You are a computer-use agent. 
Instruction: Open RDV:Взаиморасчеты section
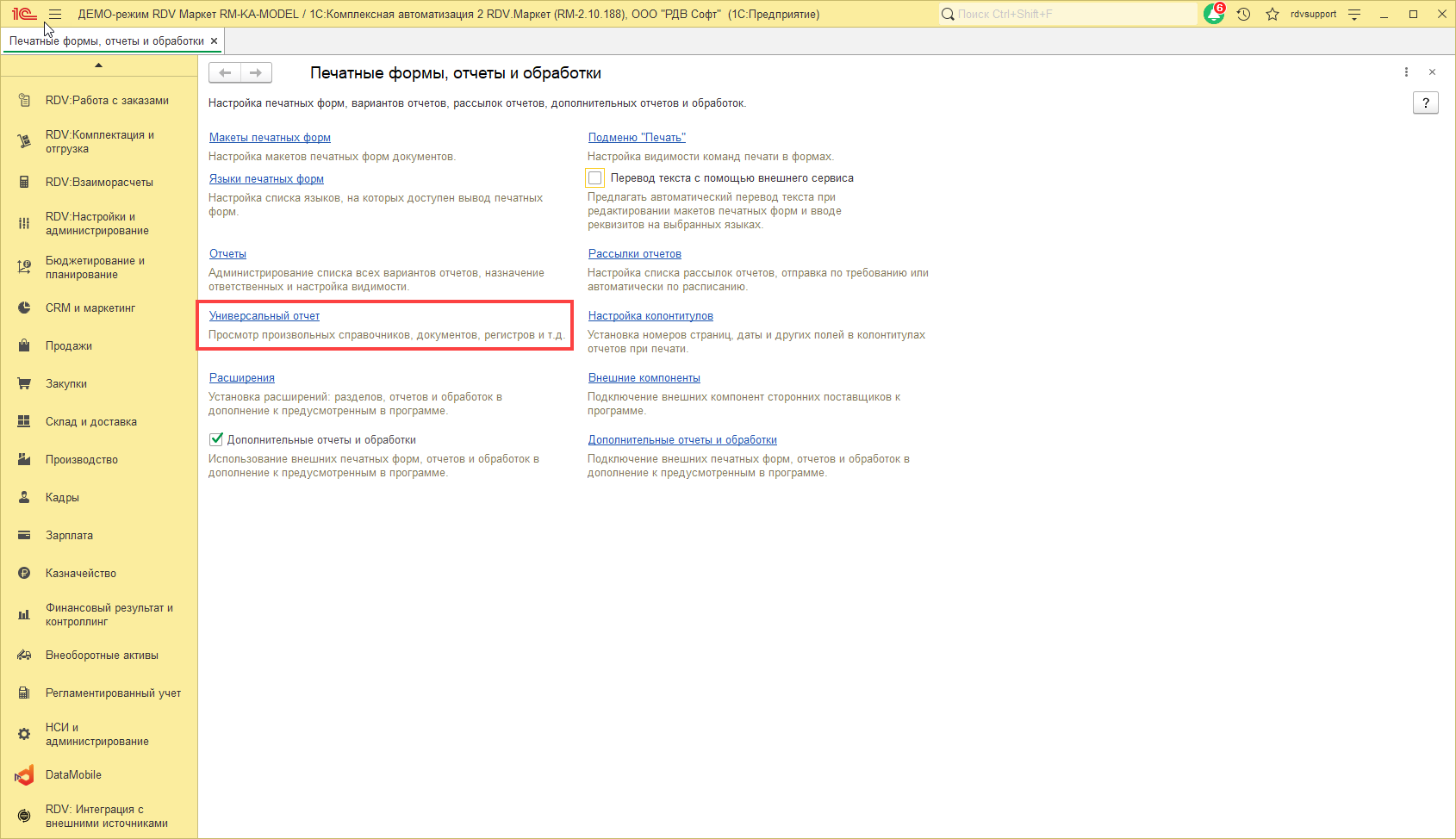click(99, 183)
